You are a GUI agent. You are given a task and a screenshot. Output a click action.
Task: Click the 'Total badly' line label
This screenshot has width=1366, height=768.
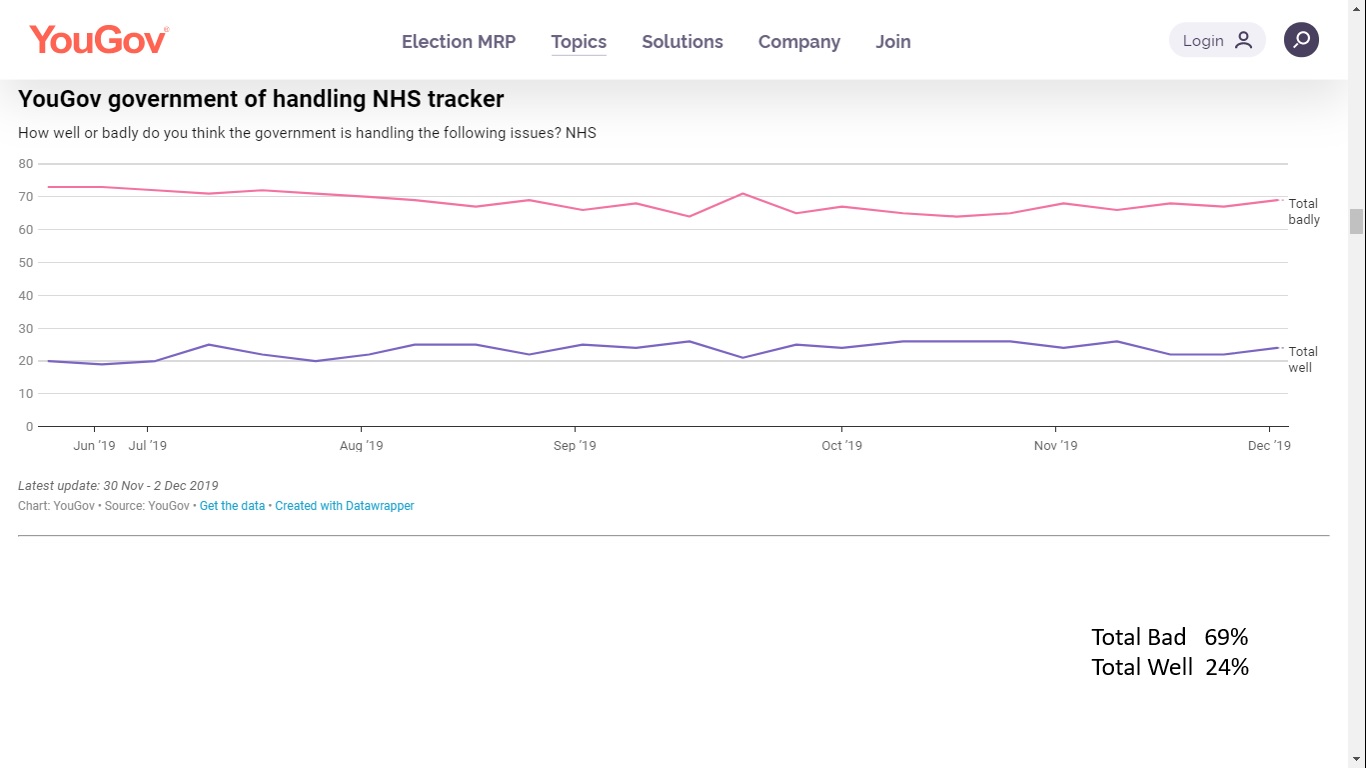pos(1304,211)
